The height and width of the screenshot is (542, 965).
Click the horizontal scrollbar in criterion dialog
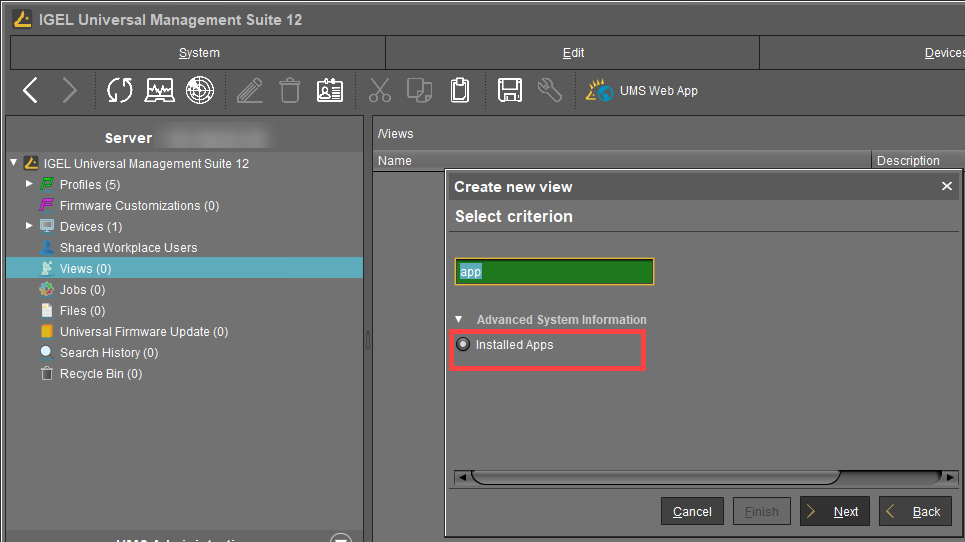[655, 477]
